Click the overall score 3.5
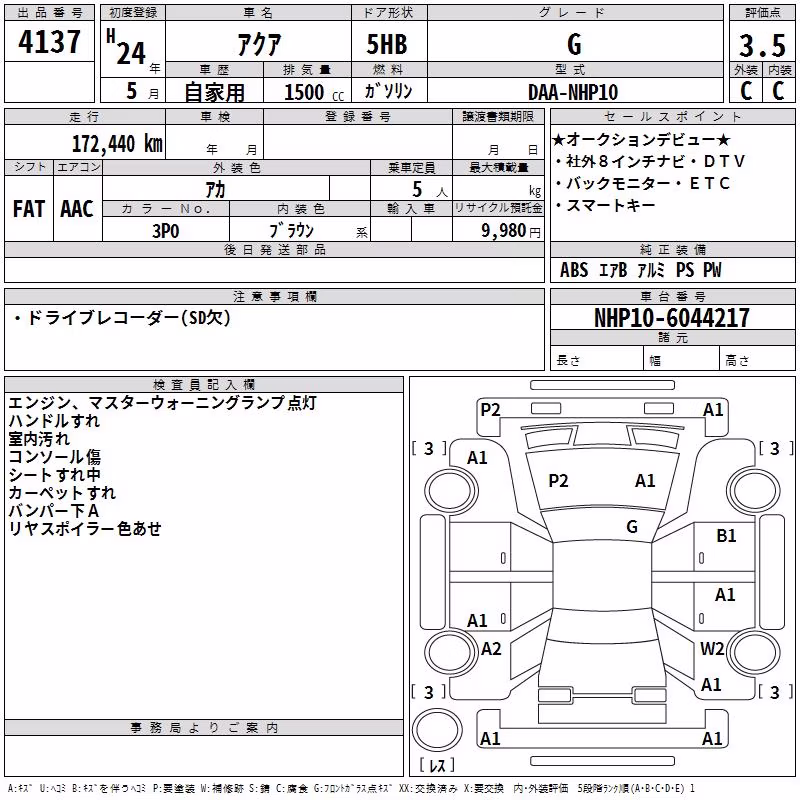The image size is (800, 800). [x=762, y=46]
